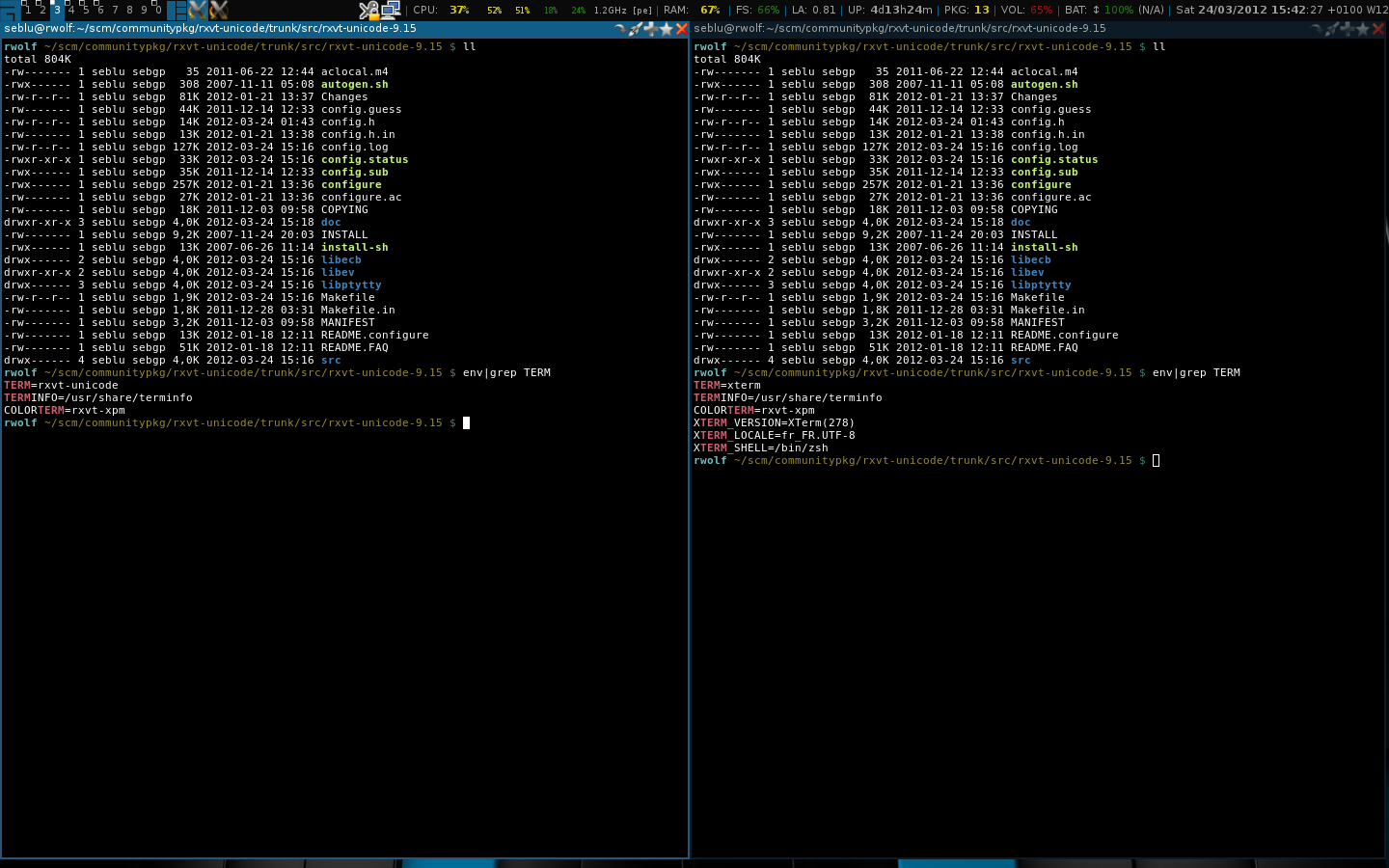Image resolution: width=1389 pixels, height=868 pixels.
Task: Click the first terminal task icon in taskbar
Action: [x=199, y=10]
